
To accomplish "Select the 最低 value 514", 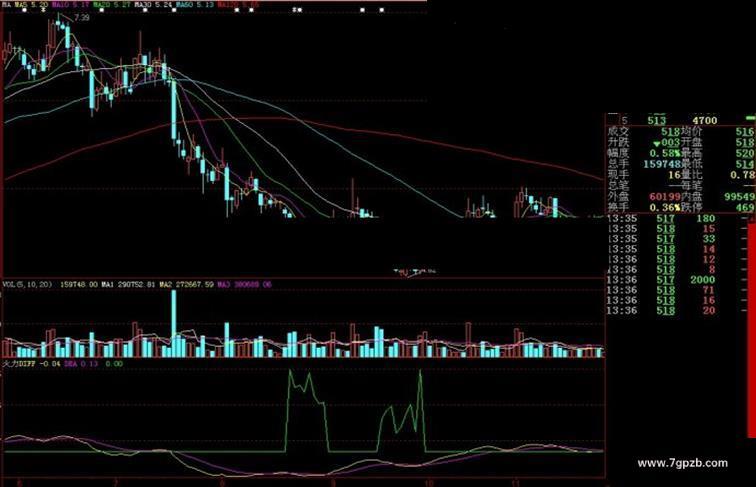I will (x=745, y=164).
